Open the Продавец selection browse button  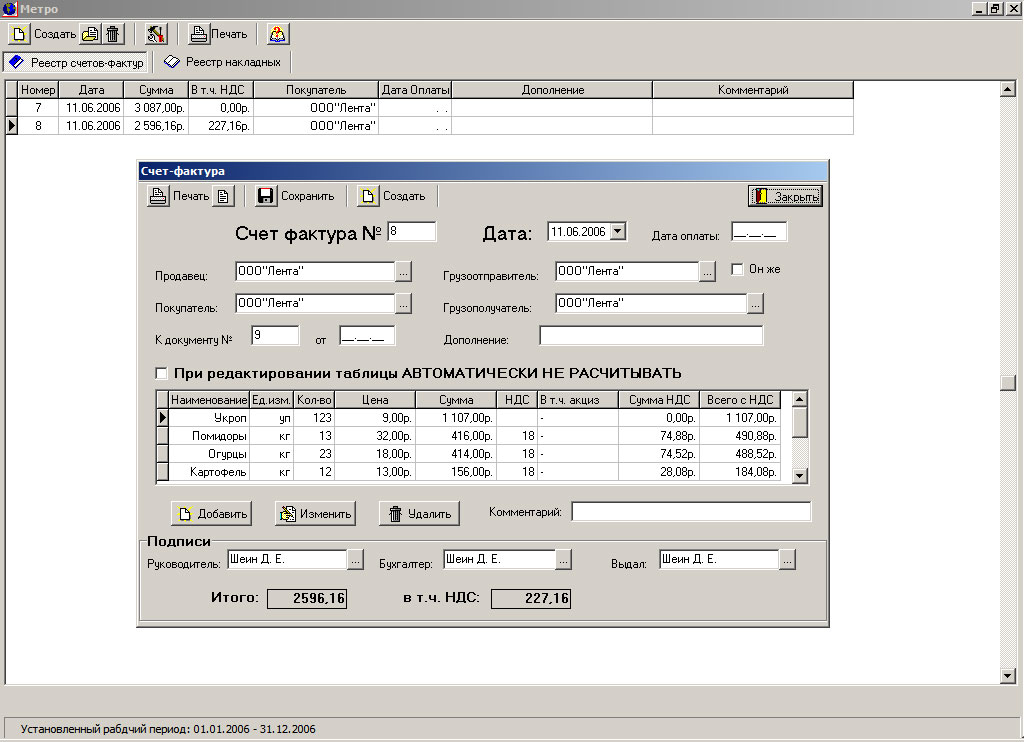pos(403,271)
